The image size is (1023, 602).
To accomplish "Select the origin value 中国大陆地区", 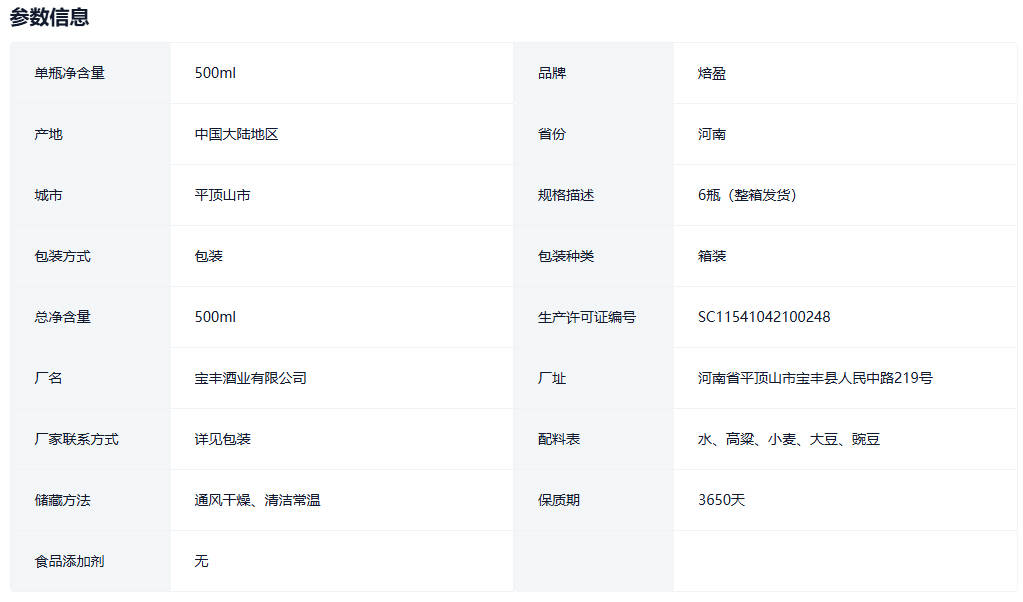I will 236,134.
